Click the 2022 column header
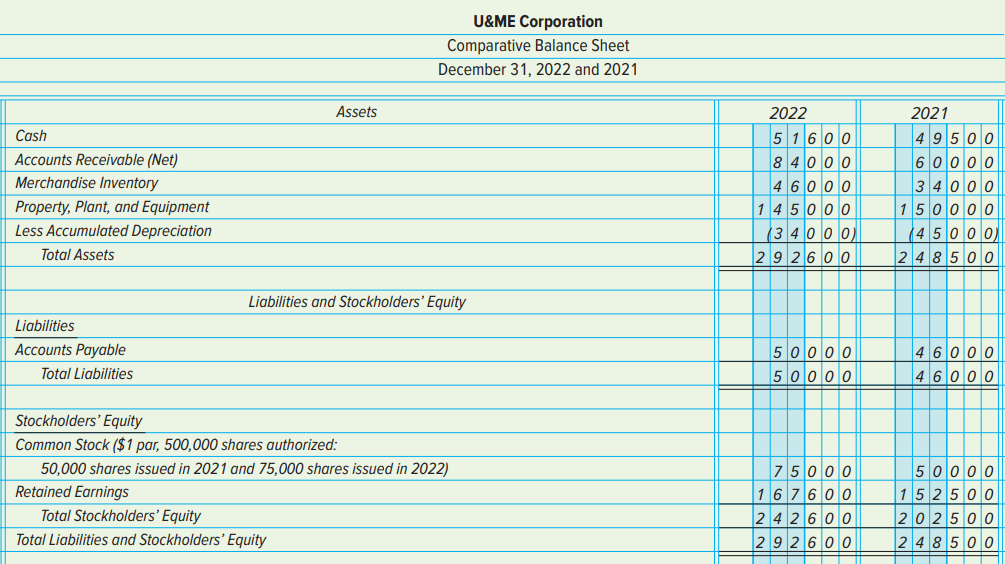This screenshot has height=564, width=1005. pos(788,113)
